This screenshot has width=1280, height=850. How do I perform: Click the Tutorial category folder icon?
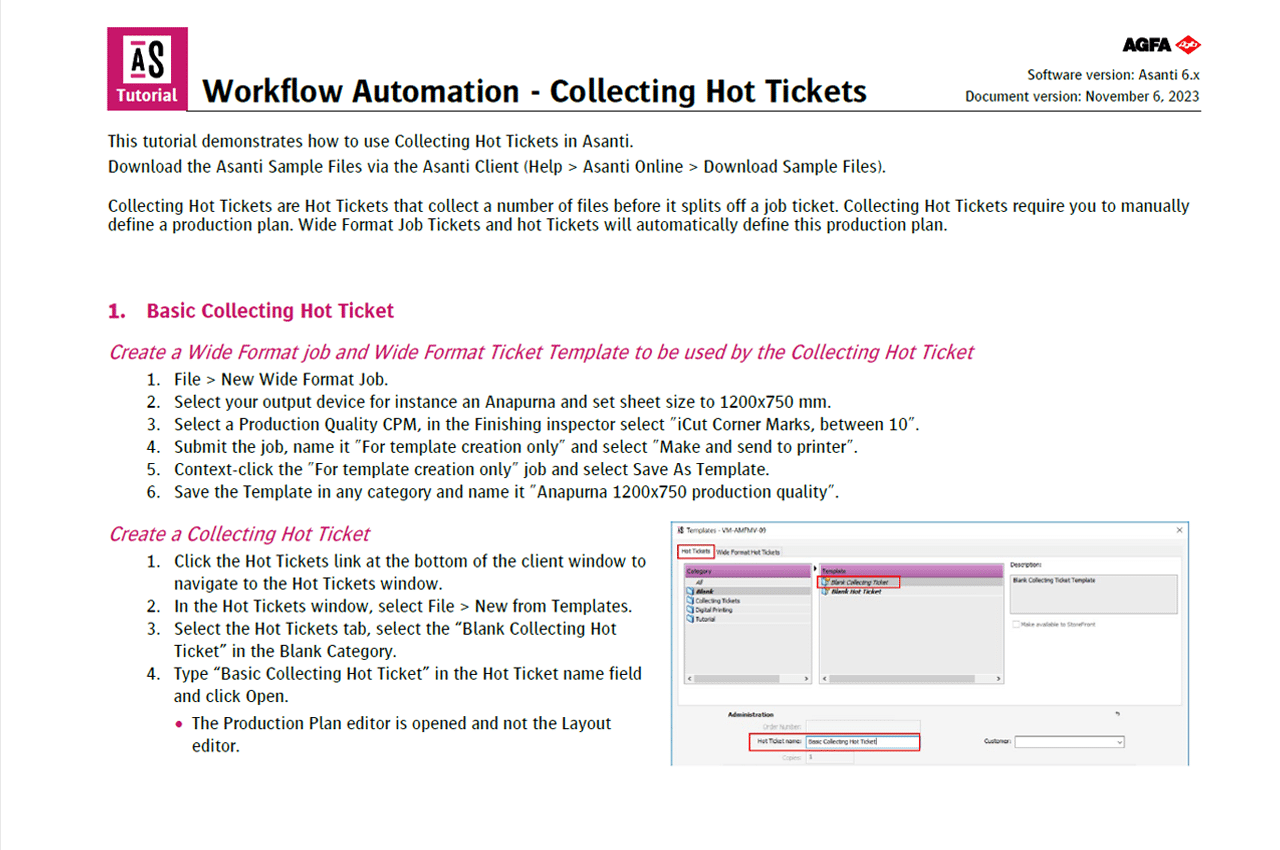pos(690,619)
